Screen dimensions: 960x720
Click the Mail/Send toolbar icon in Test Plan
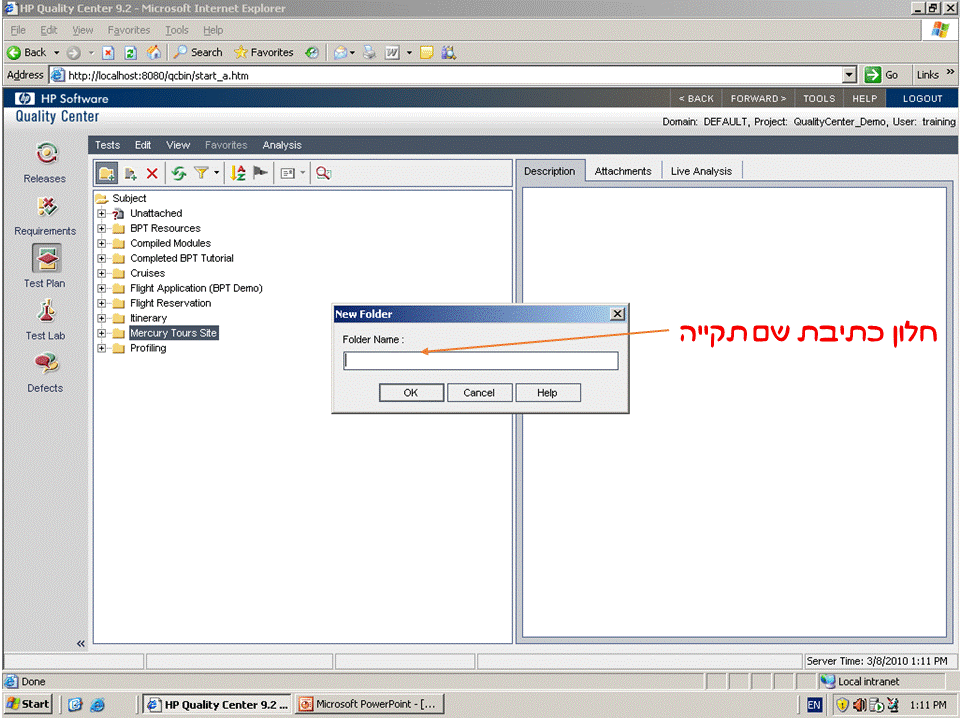(x=288, y=174)
